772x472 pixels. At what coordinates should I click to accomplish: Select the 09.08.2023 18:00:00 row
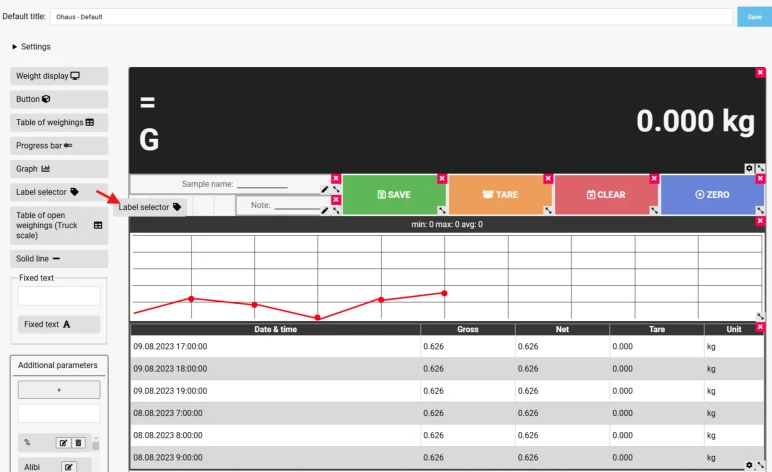click(447, 369)
